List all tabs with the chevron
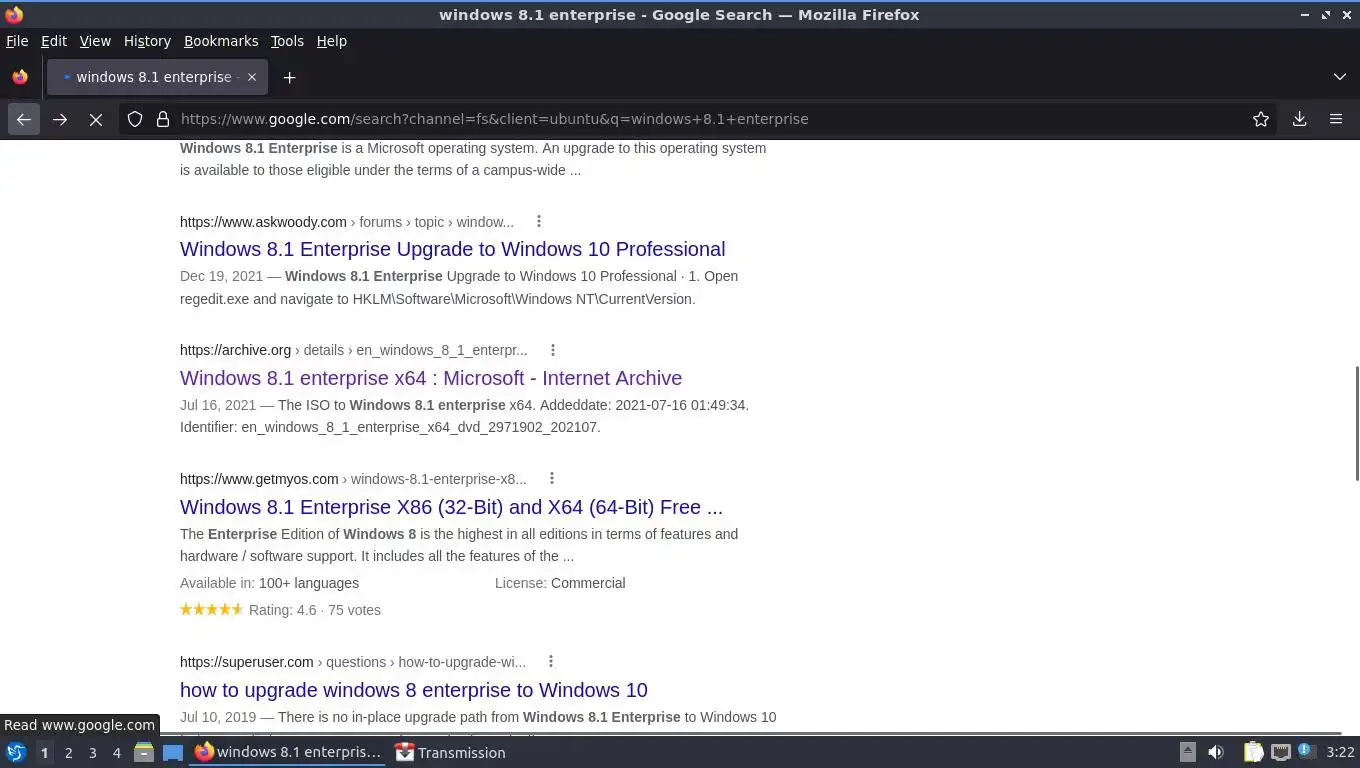This screenshot has width=1360, height=768. click(x=1340, y=77)
